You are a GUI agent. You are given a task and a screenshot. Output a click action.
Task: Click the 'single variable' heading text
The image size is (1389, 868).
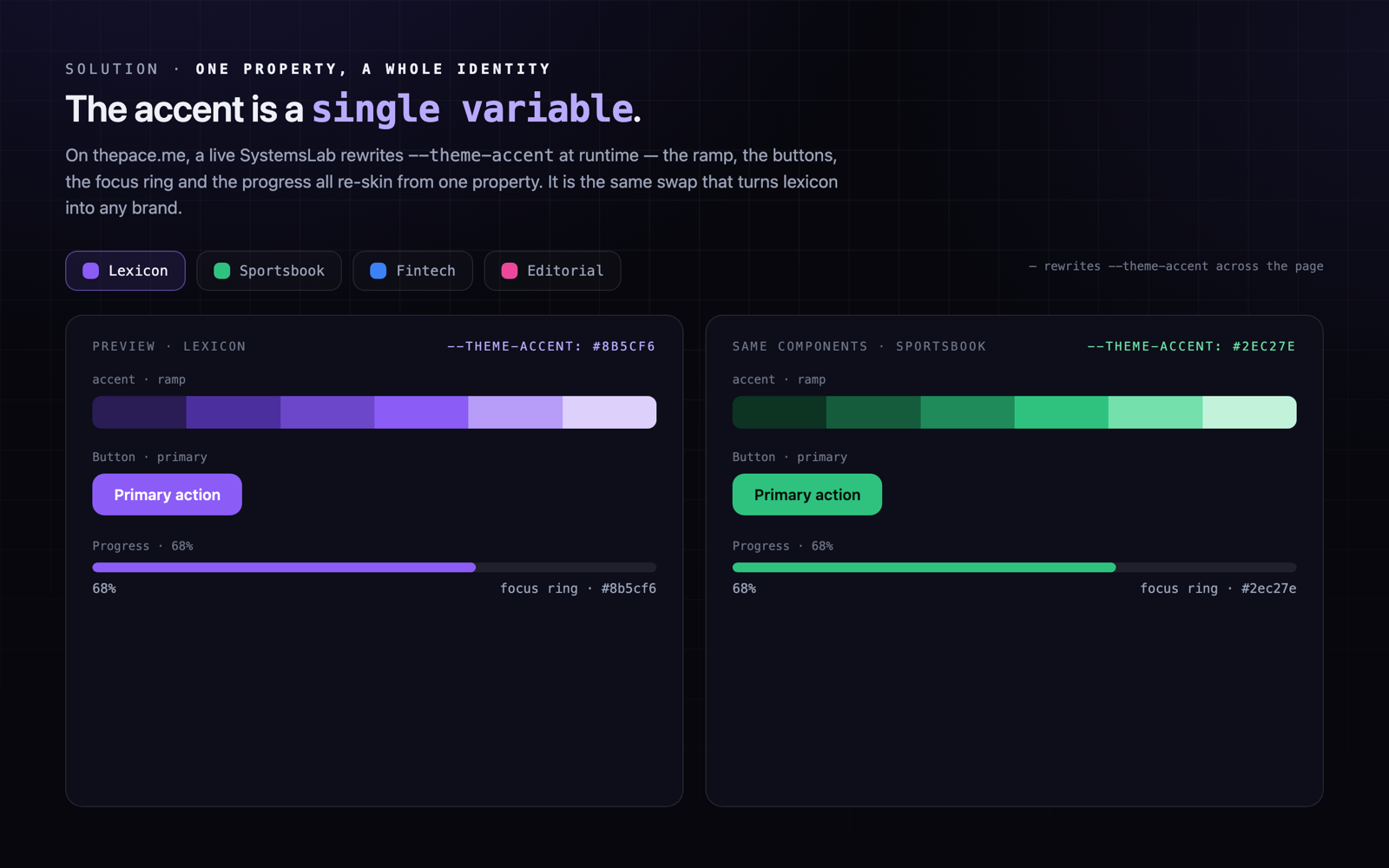point(472,108)
